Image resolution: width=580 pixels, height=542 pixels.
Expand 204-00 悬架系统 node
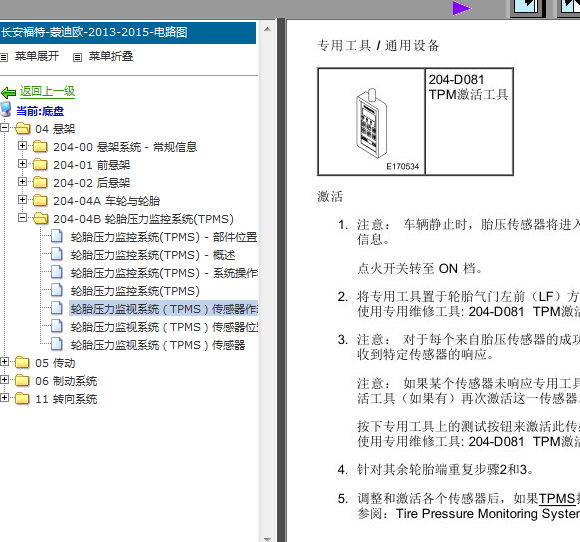tap(22, 146)
